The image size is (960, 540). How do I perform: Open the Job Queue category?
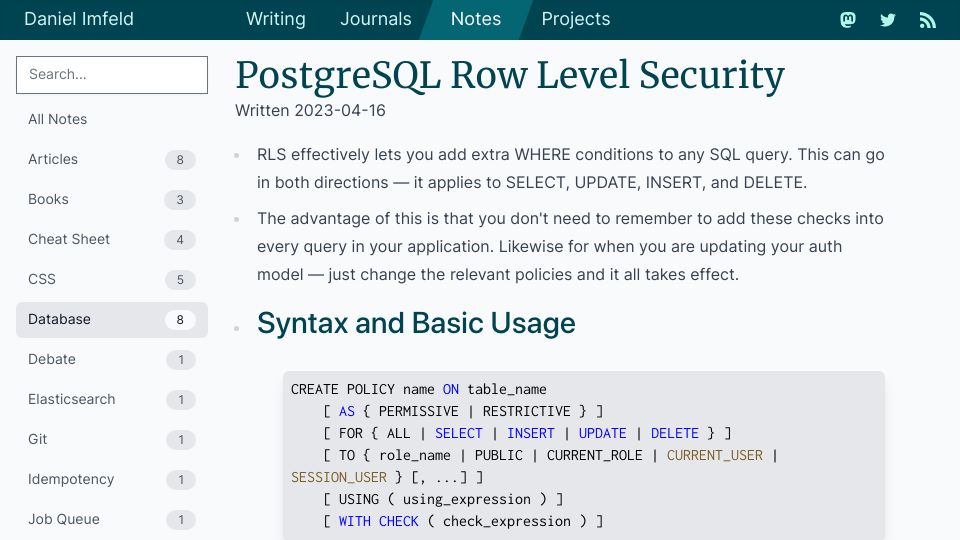112,519
